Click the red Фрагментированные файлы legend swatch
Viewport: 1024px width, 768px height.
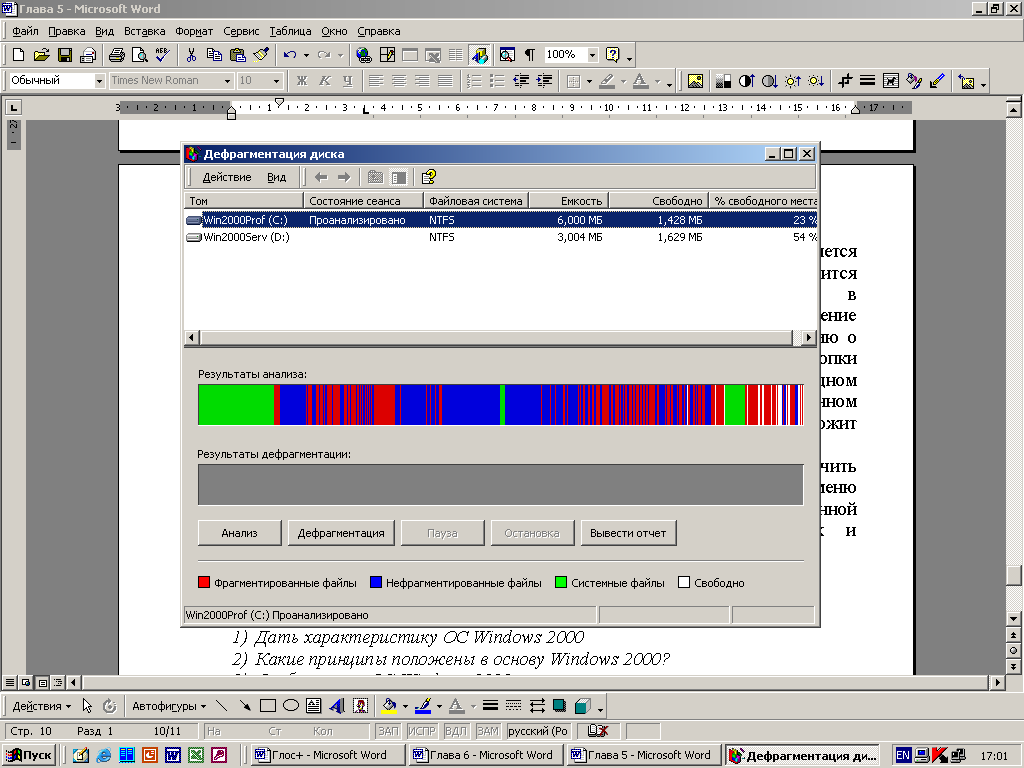(x=204, y=583)
